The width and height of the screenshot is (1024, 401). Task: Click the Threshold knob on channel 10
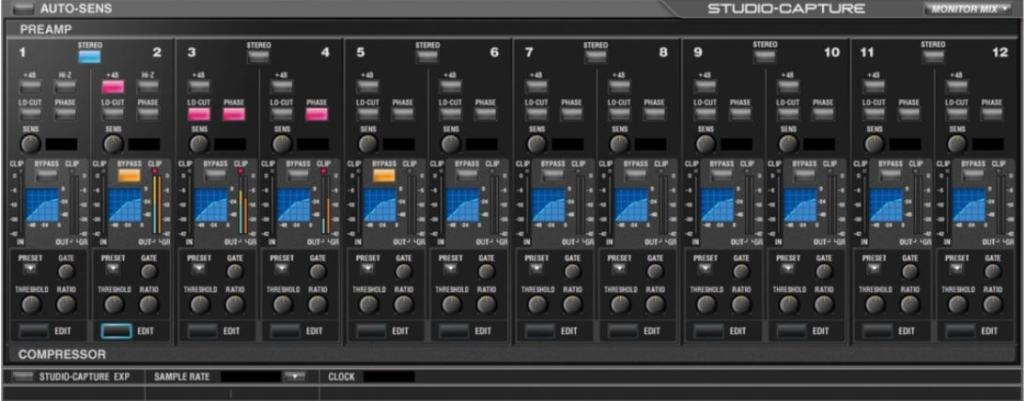[x=791, y=304]
